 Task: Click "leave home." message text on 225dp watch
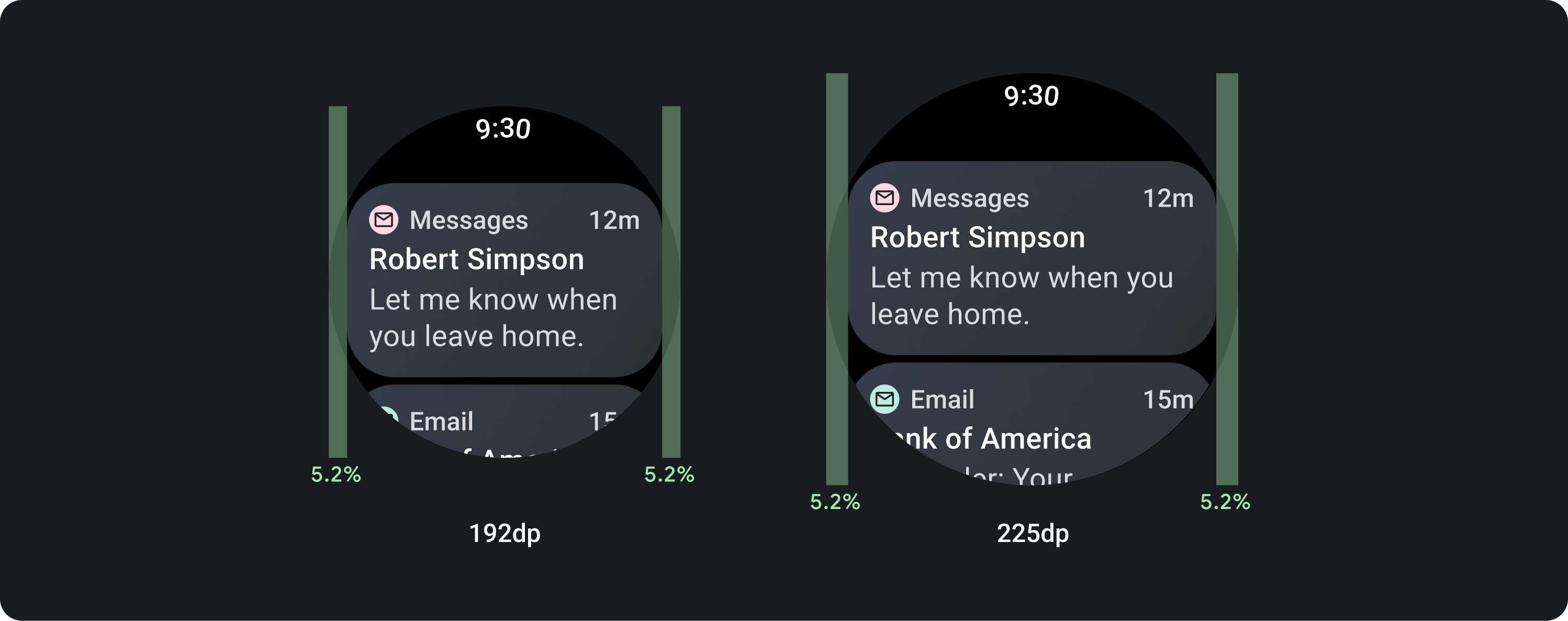coord(949,314)
